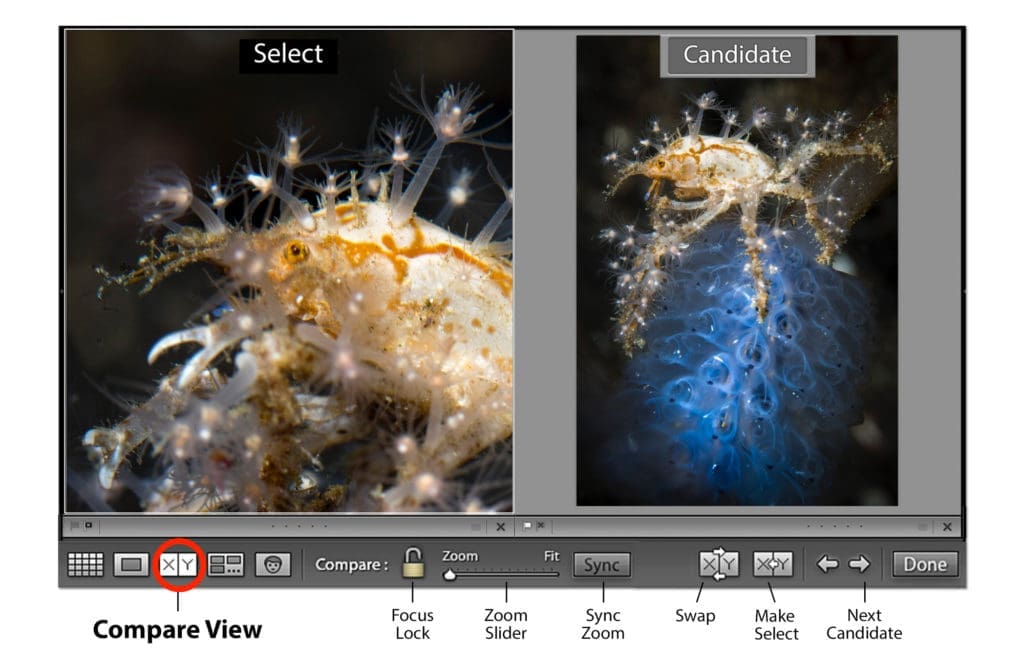Image resolution: width=1024 pixels, height=666 pixels.
Task: Click the Sync zoom button
Action: pyautogui.click(x=601, y=565)
